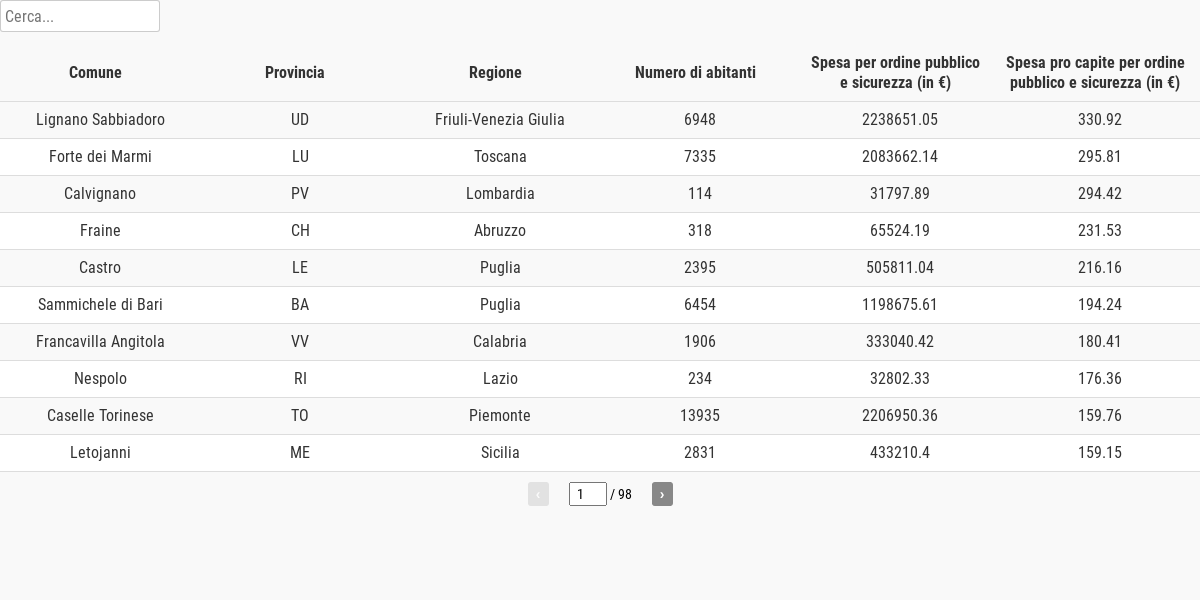Viewport: 1200px width, 600px height.
Task: Click the previous page arrow
Action: (x=538, y=494)
